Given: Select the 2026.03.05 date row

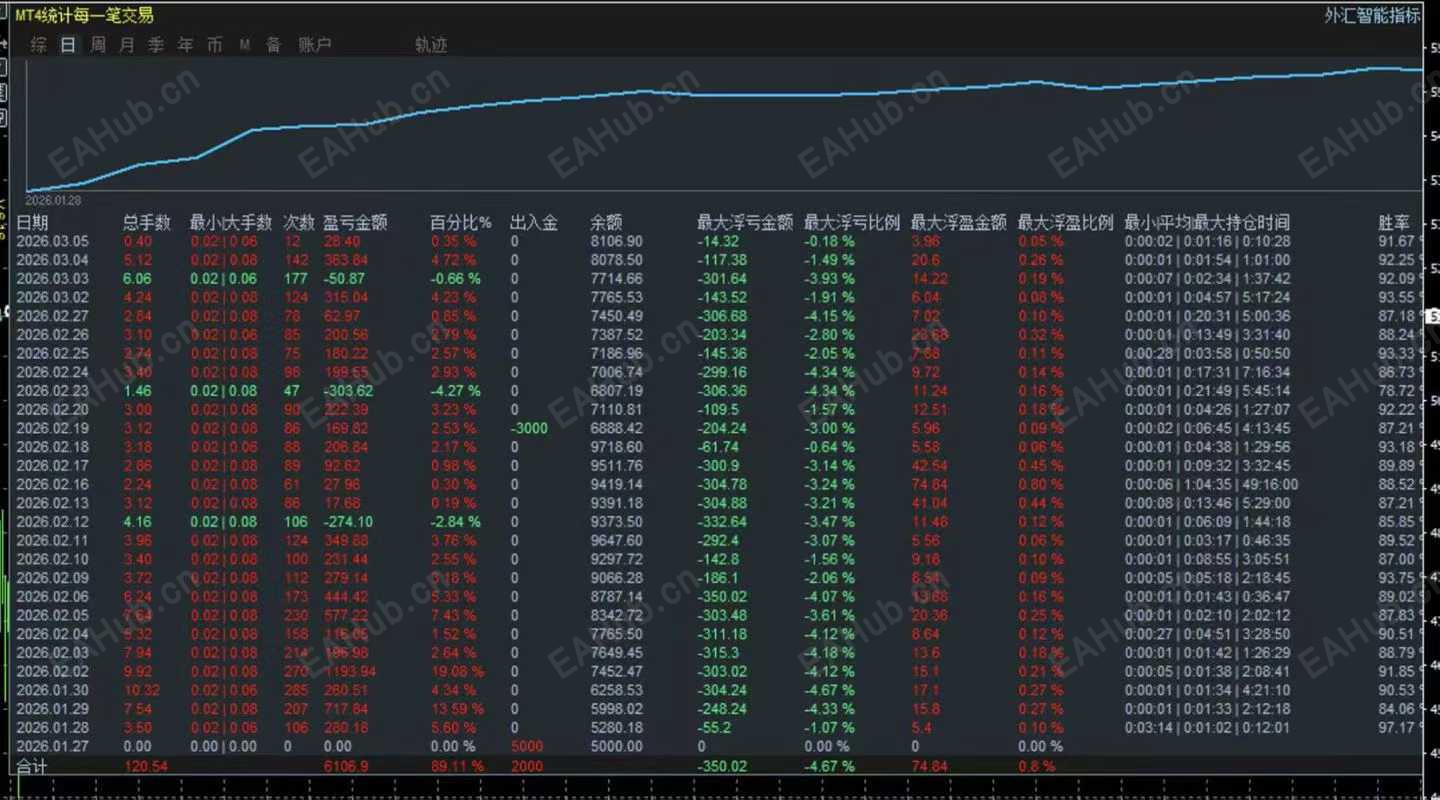Looking at the screenshot, I should point(52,241).
